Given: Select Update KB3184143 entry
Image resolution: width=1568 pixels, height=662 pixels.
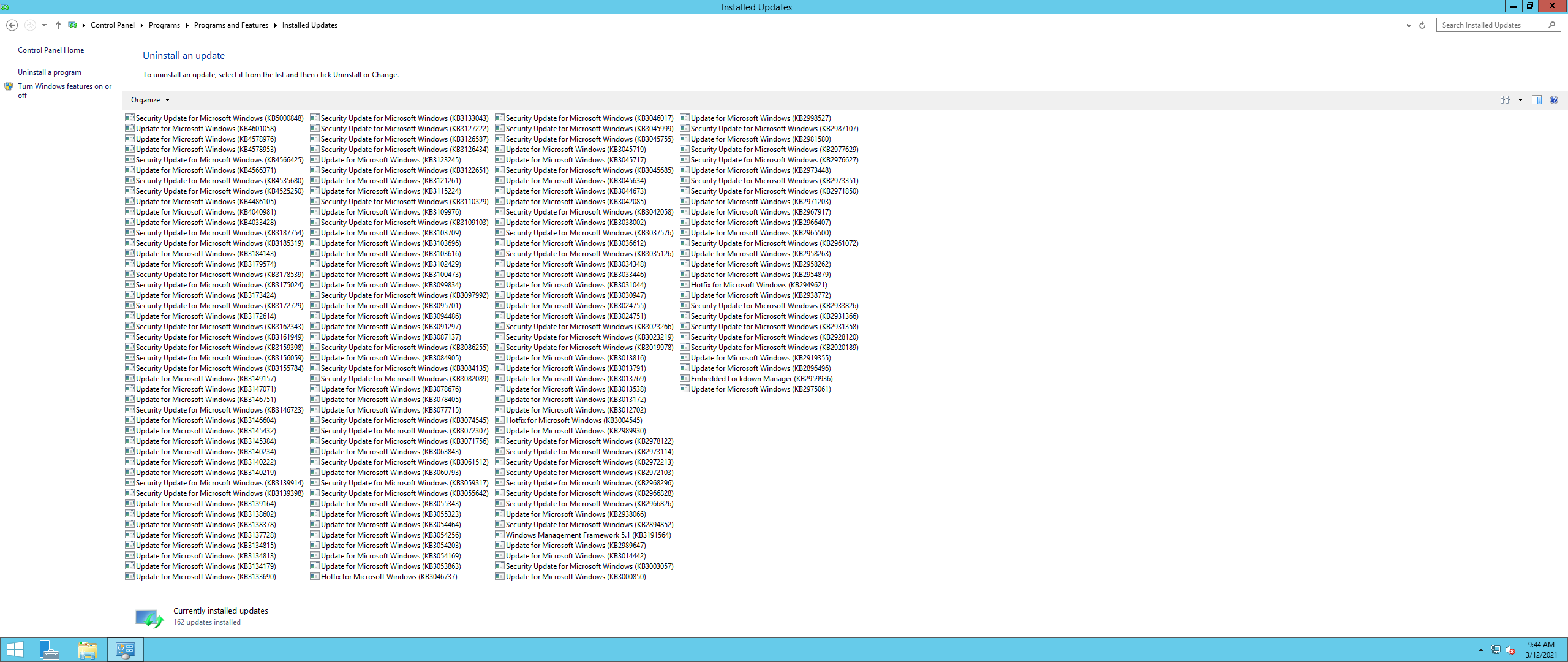Looking at the screenshot, I should (x=201, y=254).
